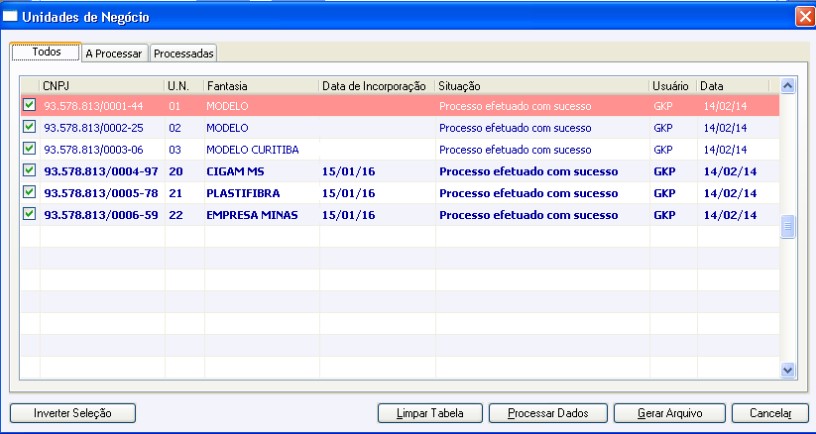816x434 pixels.
Task: Select CNPJ 93.578.813/0004-97 cell
Action: (x=101, y=172)
